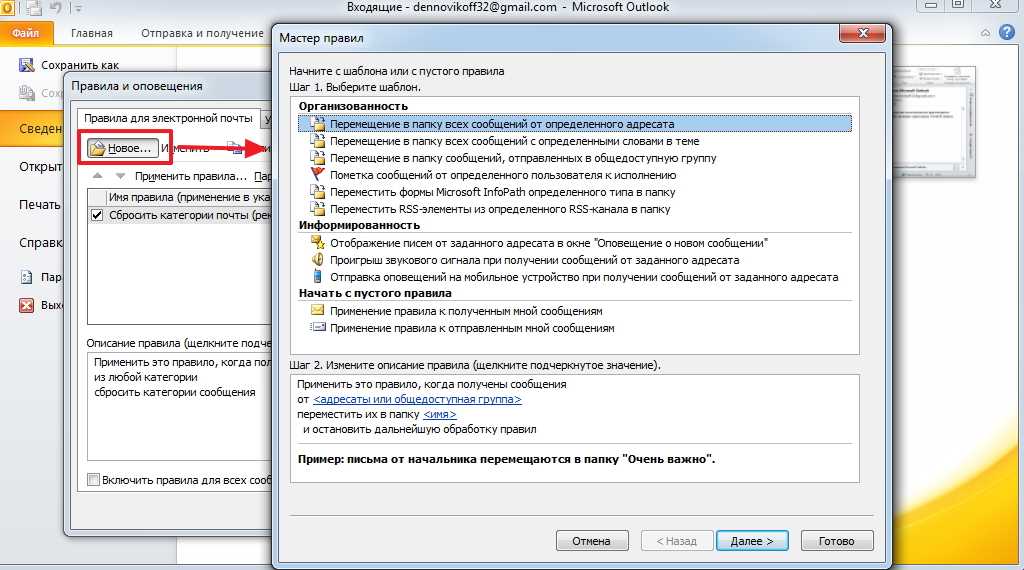Click the star icon for new message alert rule
This screenshot has width=1024, height=570.
click(x=317, y=243)
